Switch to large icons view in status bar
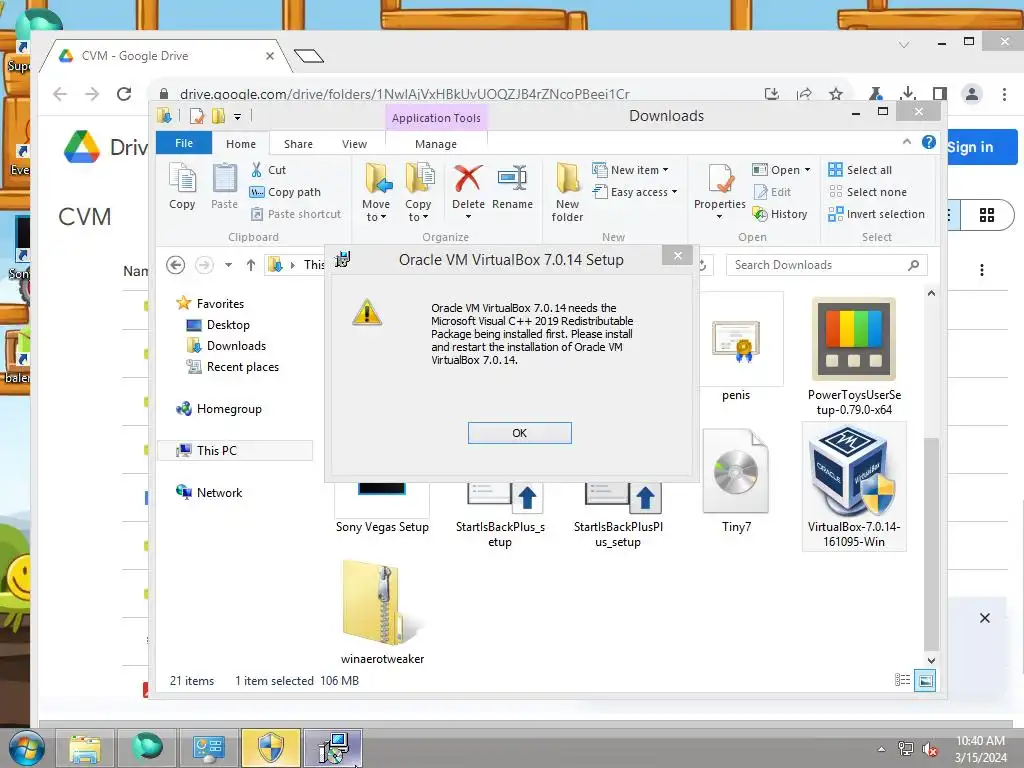Image resolution: width=1024 pixels, height=768 pixels. click(925, 680)
